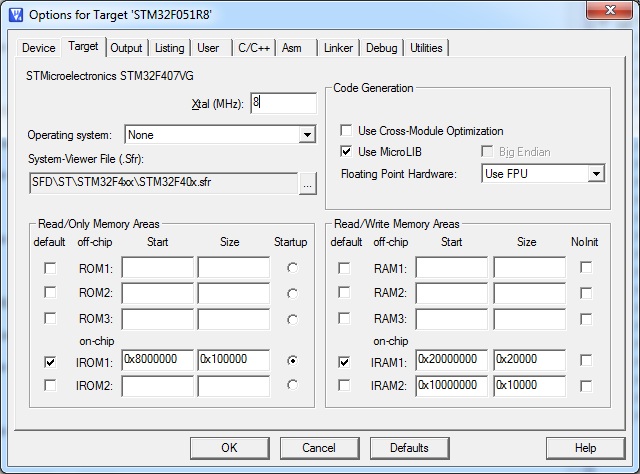Enable NoInit for IRAM2
640x474 pixels.
tap(586, 386)
